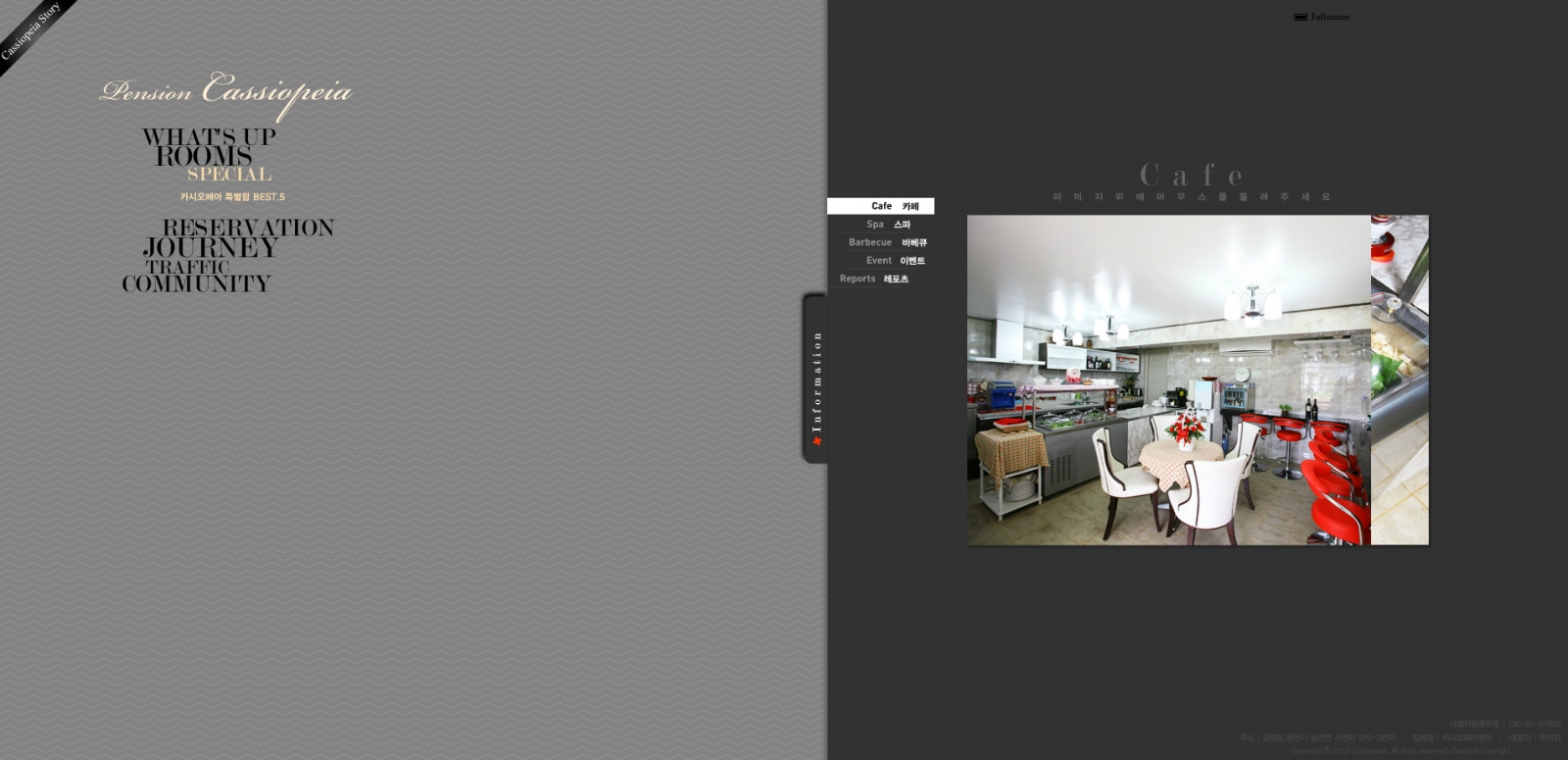Open the WHAT'S UP menu
This screenshot has height=760, width=1568.
click(x=209, y=136)
